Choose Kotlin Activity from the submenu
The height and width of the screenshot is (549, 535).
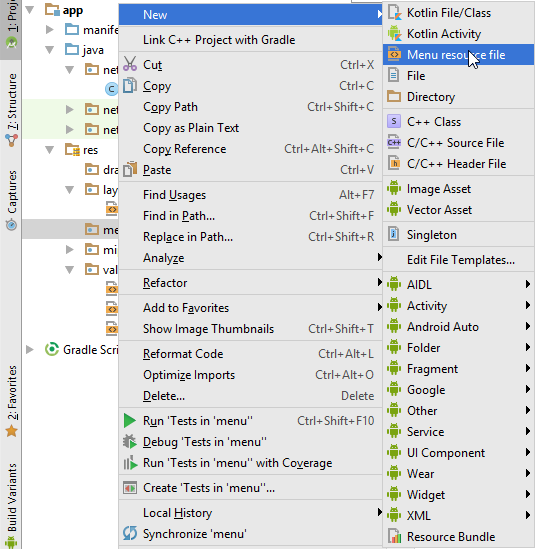pos(458,34)
